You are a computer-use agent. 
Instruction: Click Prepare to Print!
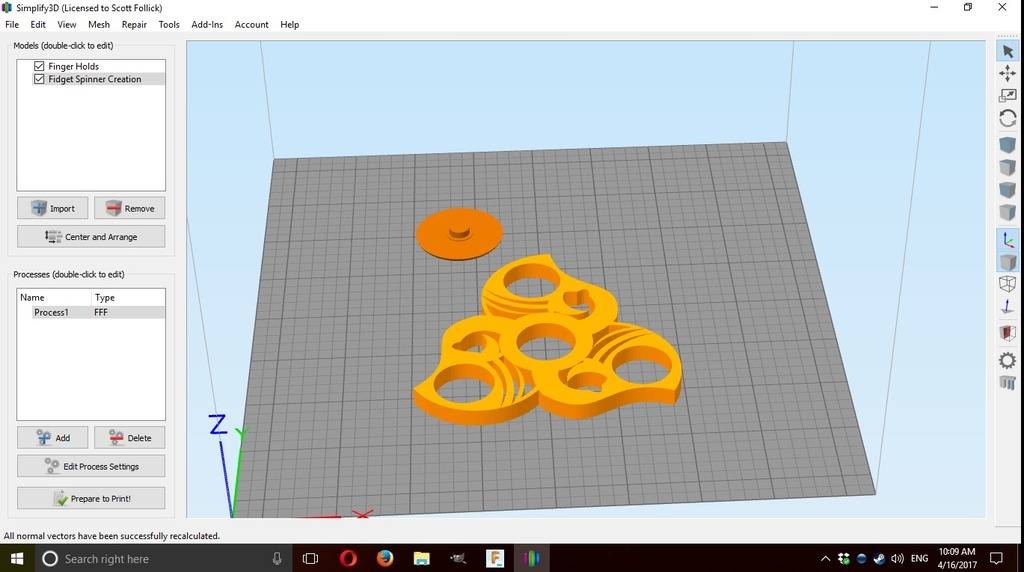point(91,498)
